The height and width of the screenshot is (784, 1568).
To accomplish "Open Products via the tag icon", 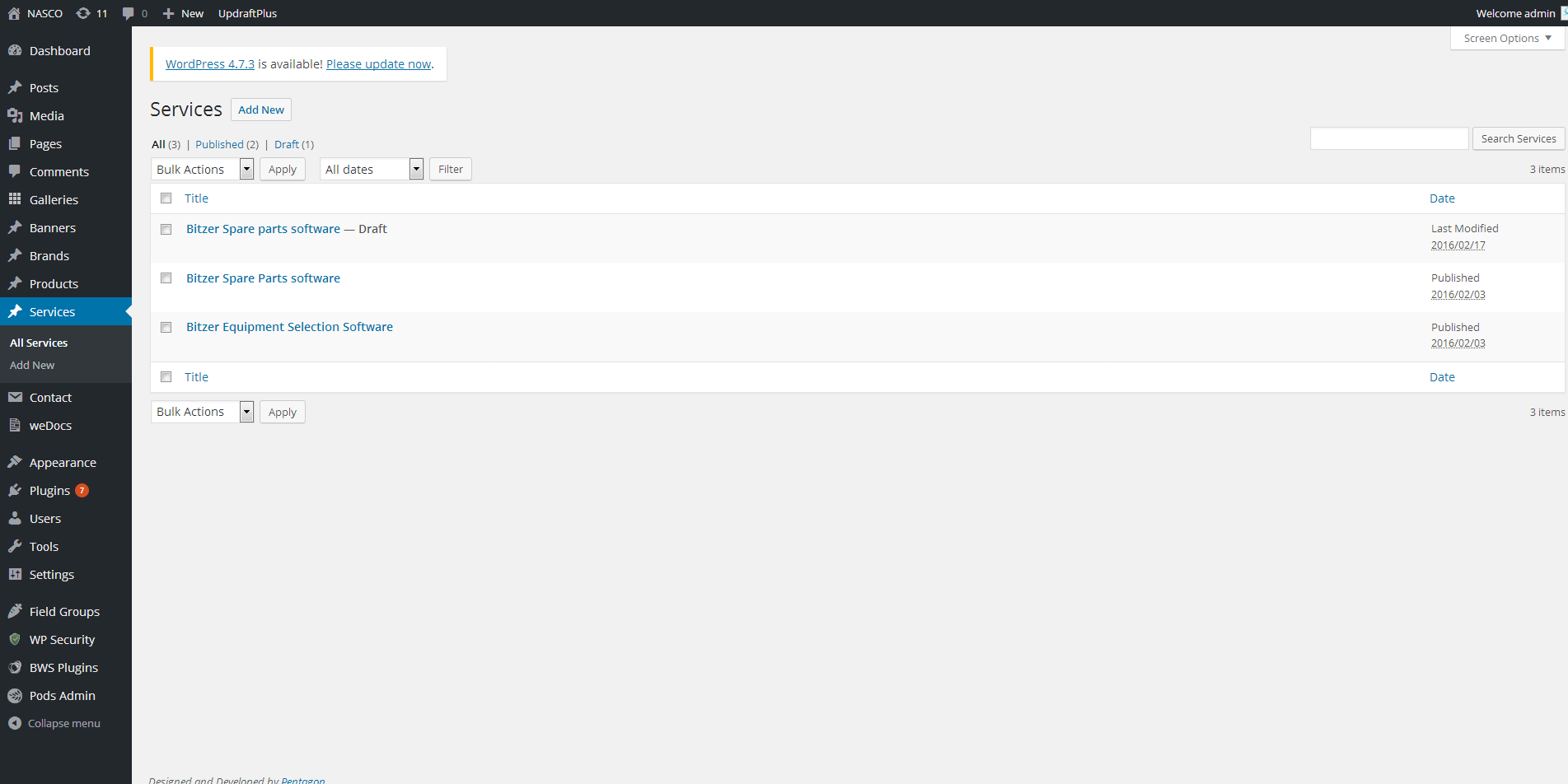I will (16, 283).
